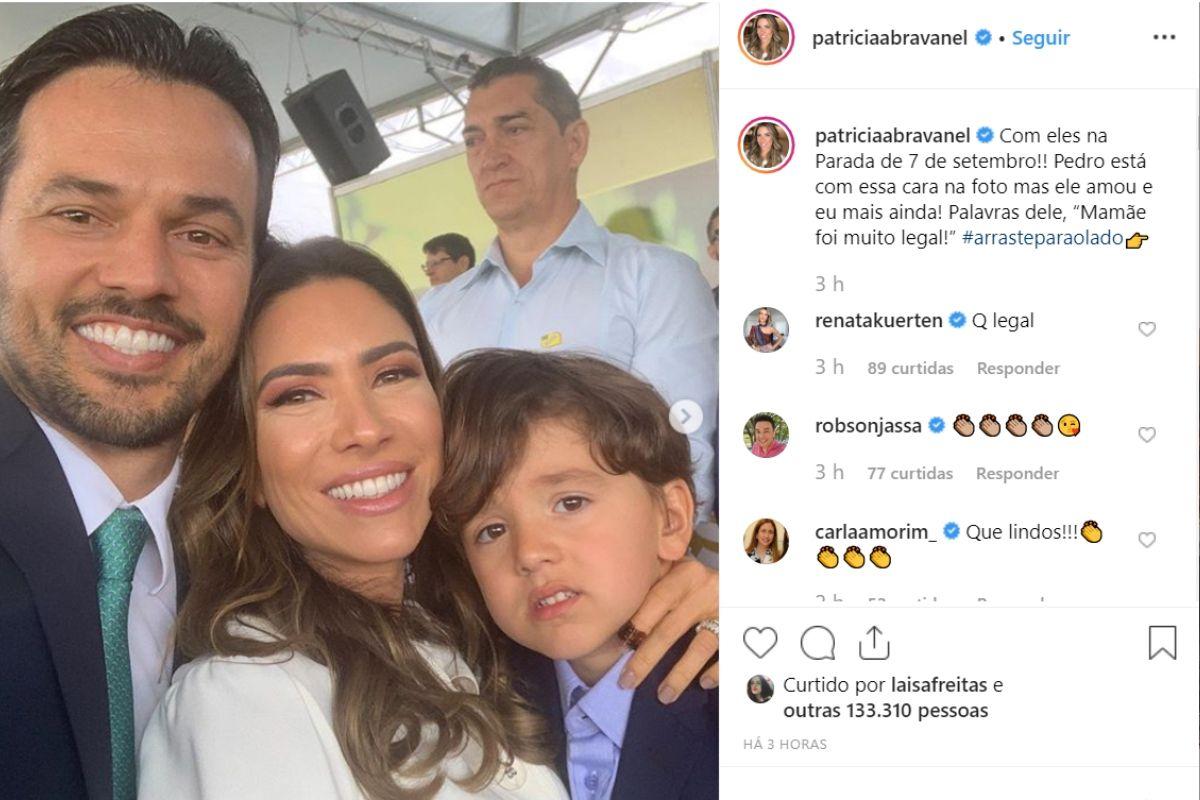The height and width of the screenshot is (800, 1200).
Task: View the 89 curtidas on renatakuerten's comment
Action: pos(910,368)
